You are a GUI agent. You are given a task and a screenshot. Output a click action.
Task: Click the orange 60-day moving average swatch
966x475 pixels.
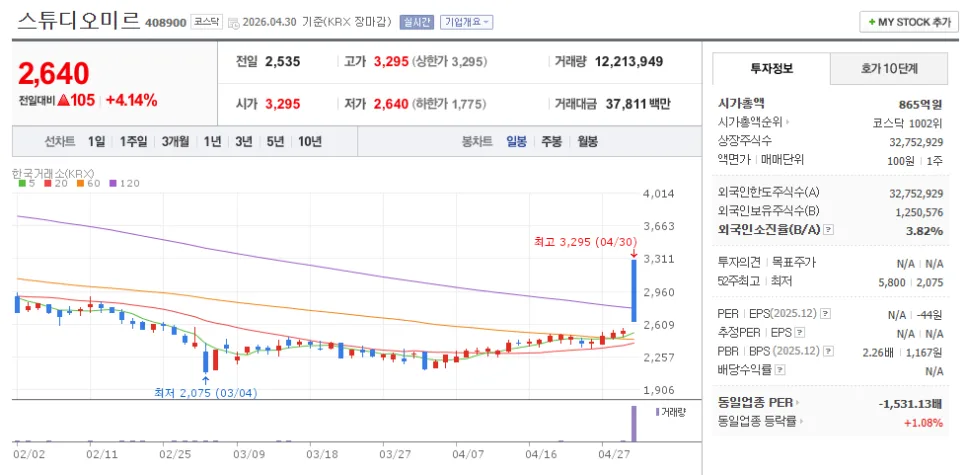click(x=80, y=183)
